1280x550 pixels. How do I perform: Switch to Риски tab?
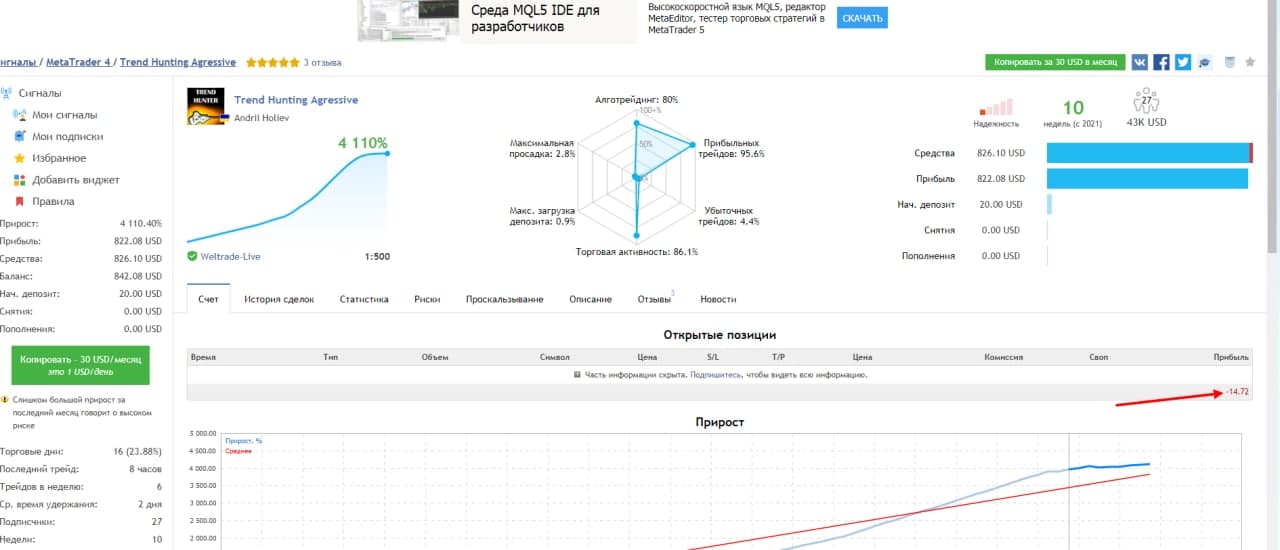427,299
